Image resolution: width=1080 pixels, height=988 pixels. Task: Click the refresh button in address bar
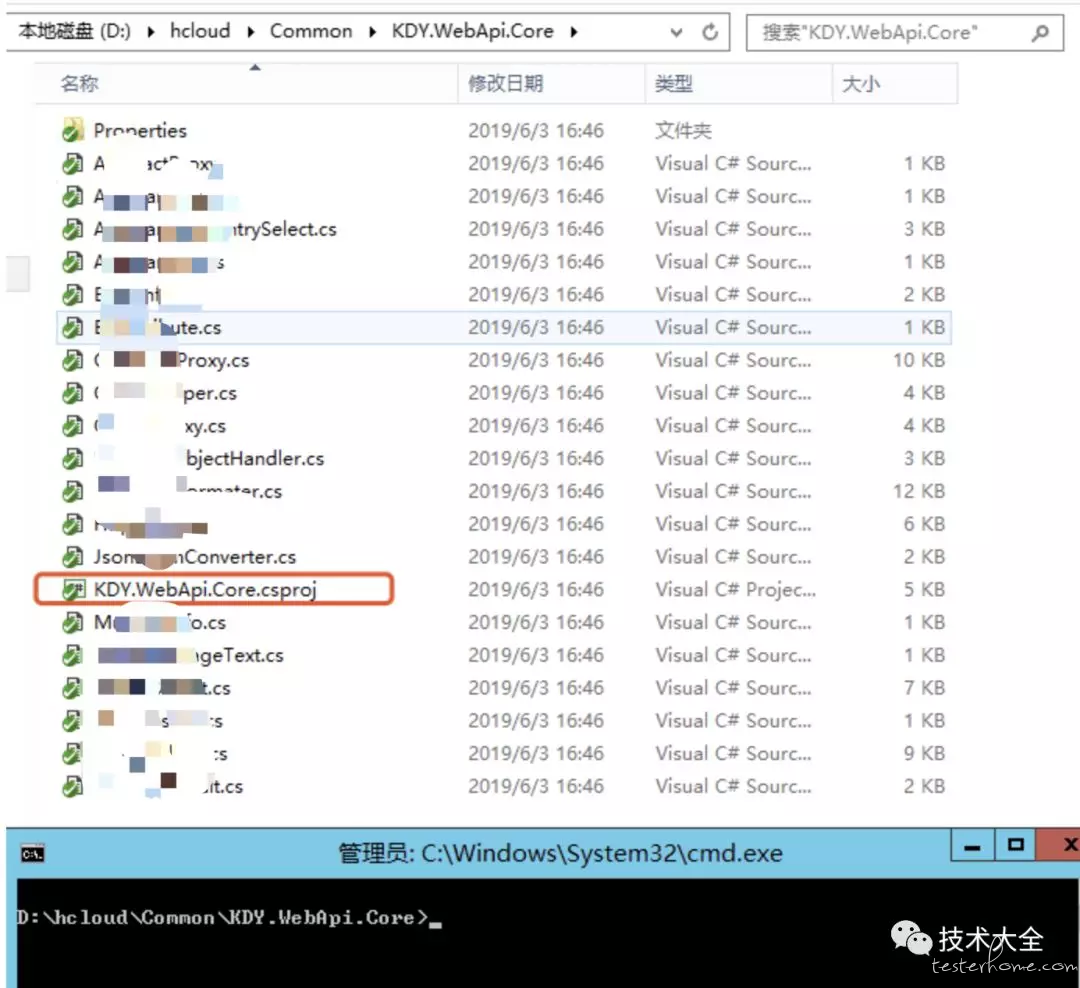(710, 32)
